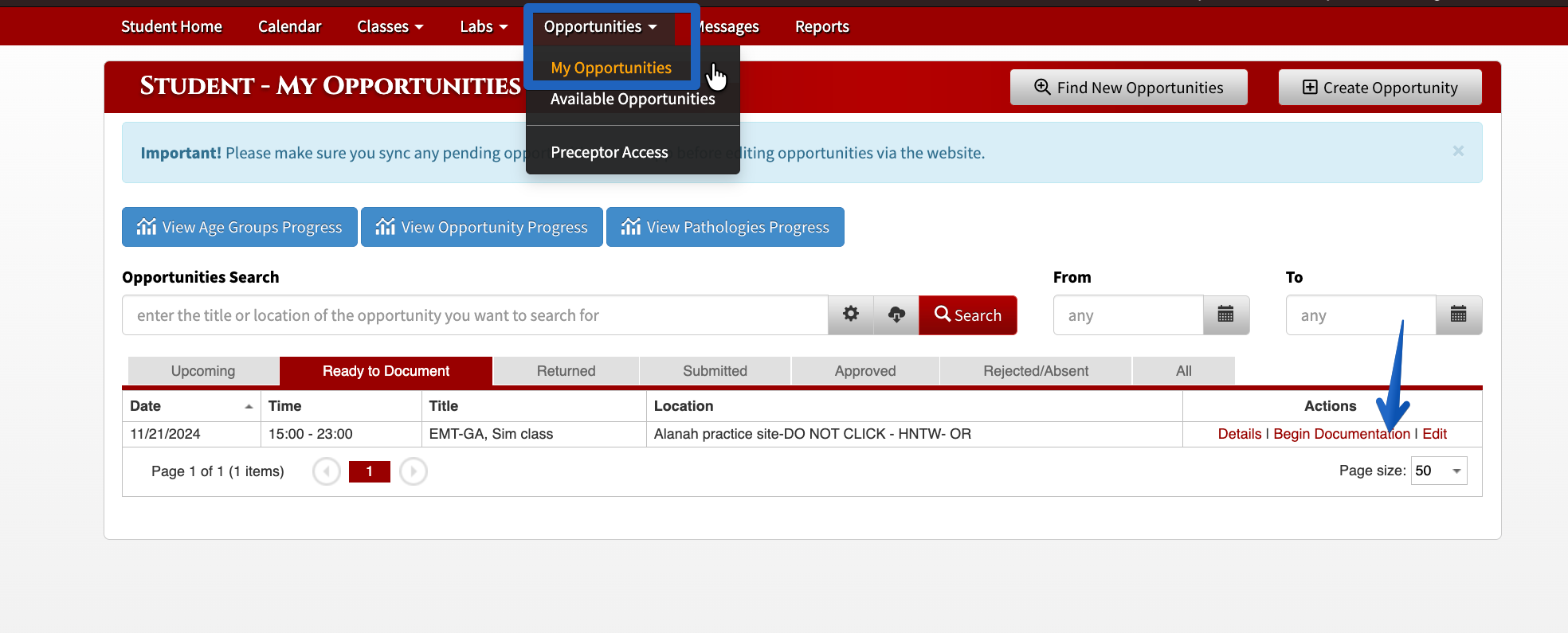Image resolution: width=1568 pixels, height=633 pixels.
Task: Click the Location column header
Action: tap(914, 406)
